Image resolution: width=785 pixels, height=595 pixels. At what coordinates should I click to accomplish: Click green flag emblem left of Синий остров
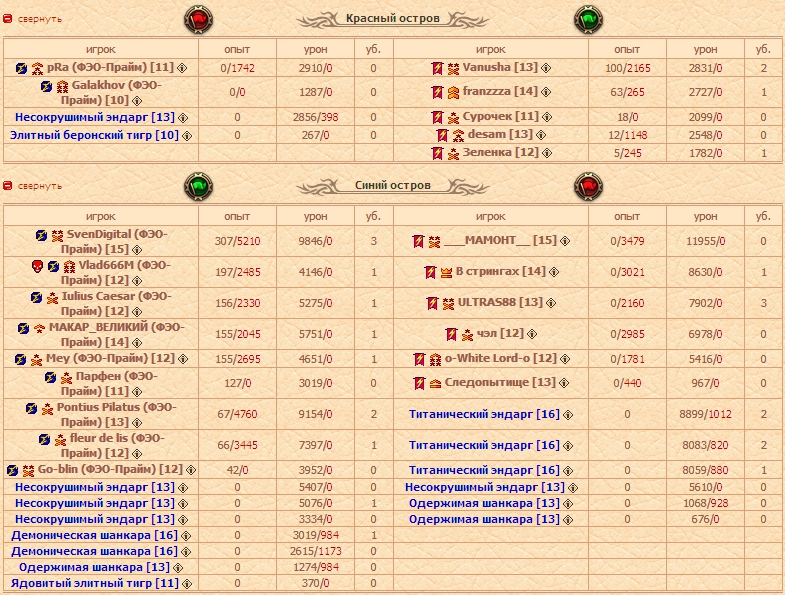pos(198,186)
